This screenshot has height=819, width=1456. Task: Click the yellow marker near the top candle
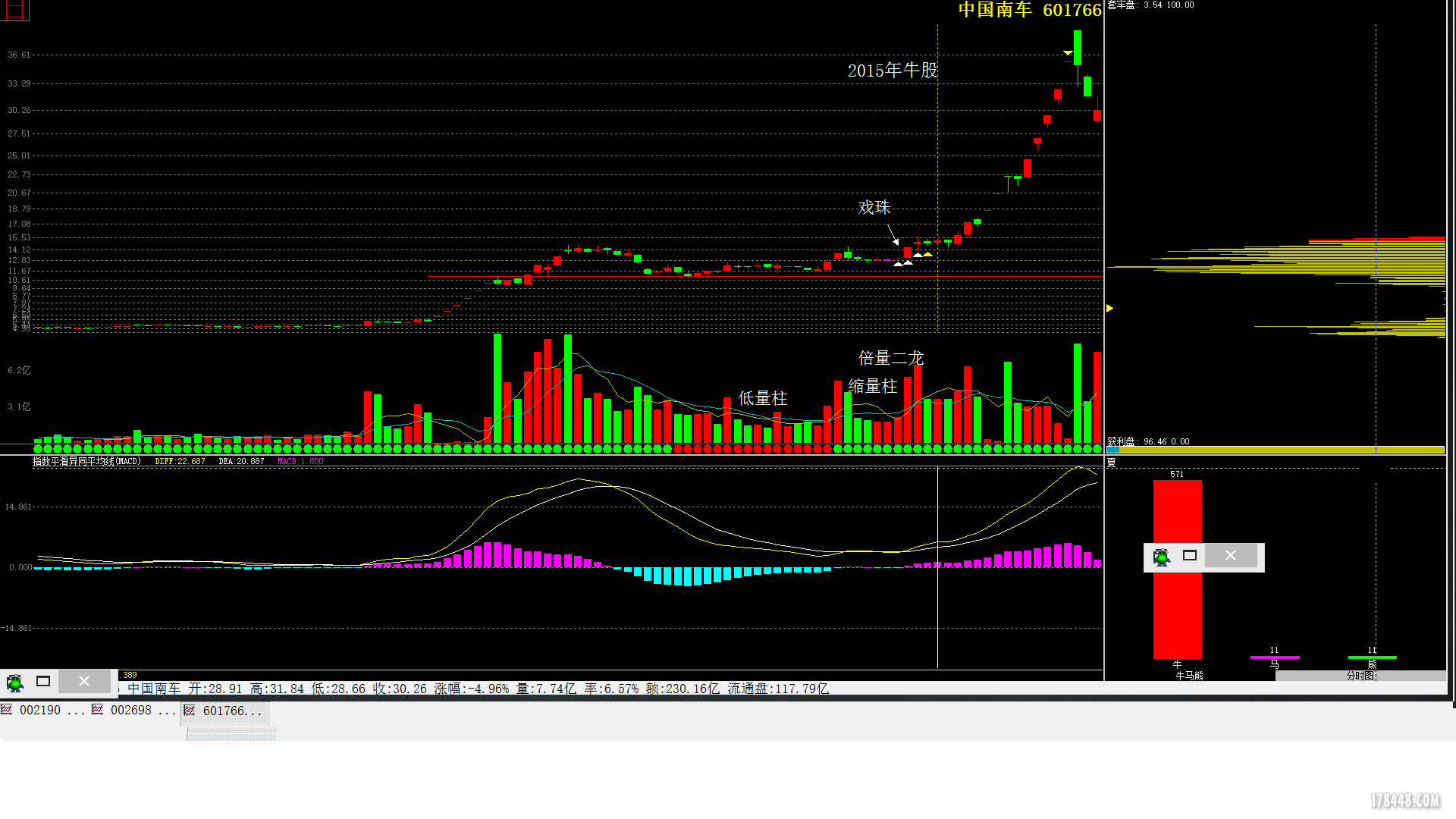click(x=1068, y=53)
